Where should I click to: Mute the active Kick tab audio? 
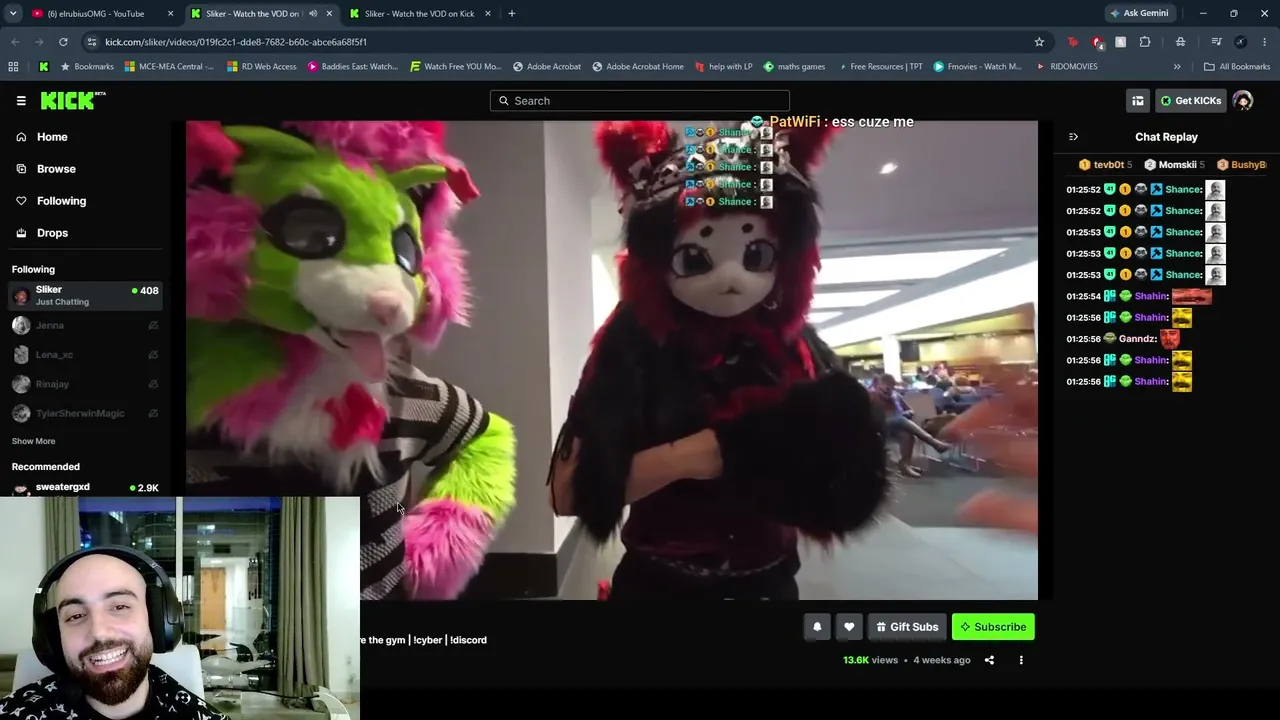[313, 14]
